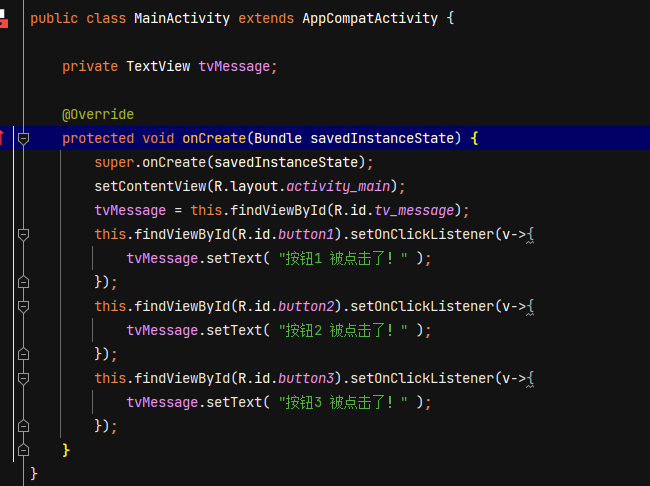
Task: Click the "private" keyword
Action: (90, 66)
